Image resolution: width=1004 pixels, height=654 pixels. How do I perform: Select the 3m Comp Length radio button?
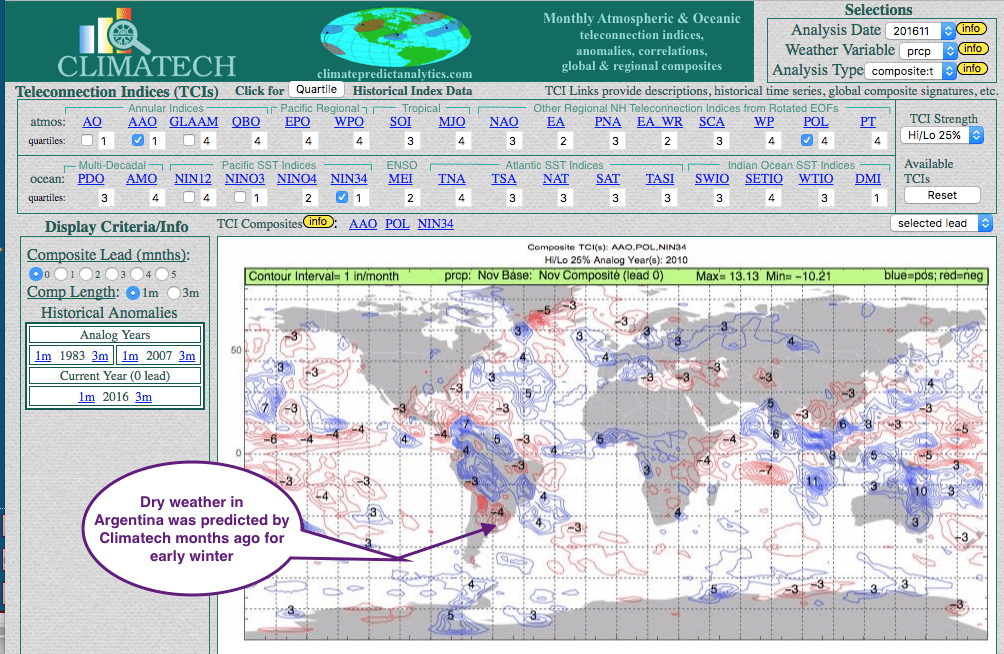[x=175, y=293]
